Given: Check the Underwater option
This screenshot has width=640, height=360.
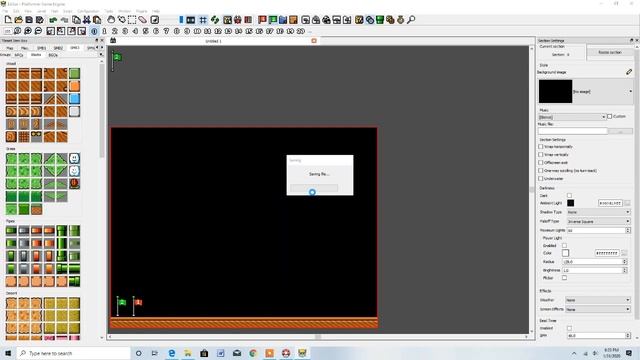Looking at the screenshot, I should [x=540, y=179].
